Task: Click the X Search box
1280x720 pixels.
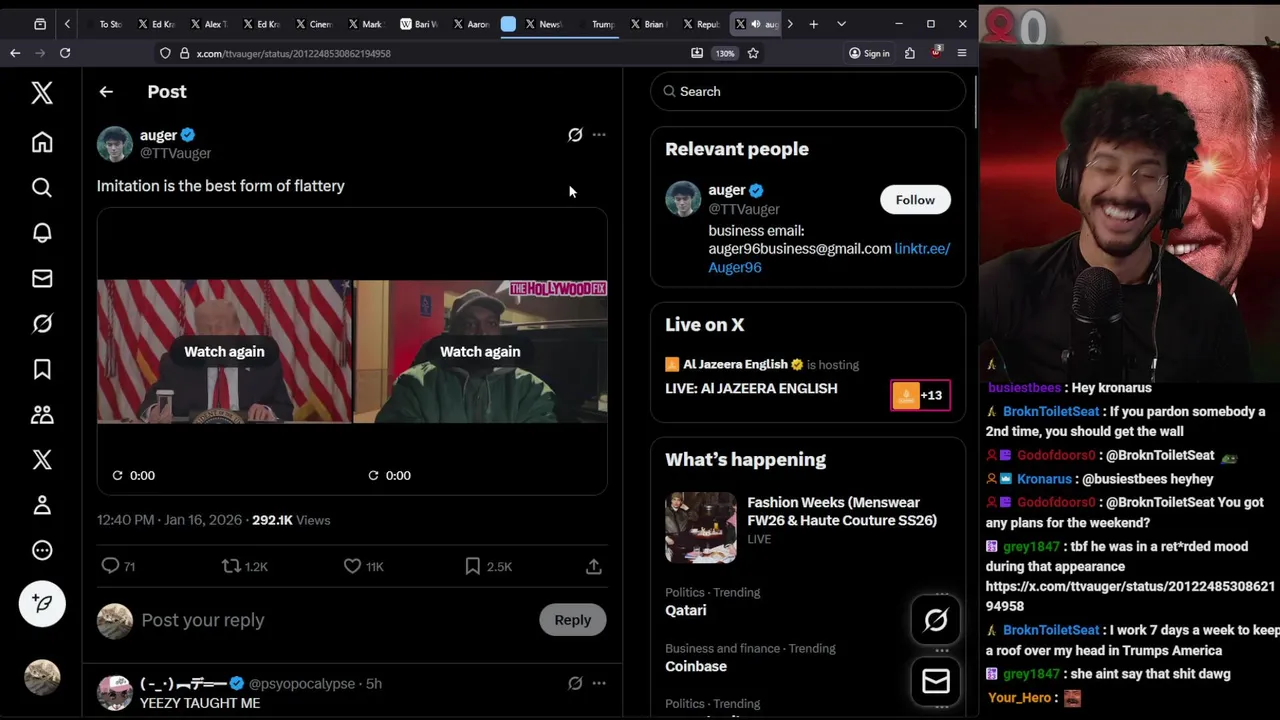Action: point(808,91)
